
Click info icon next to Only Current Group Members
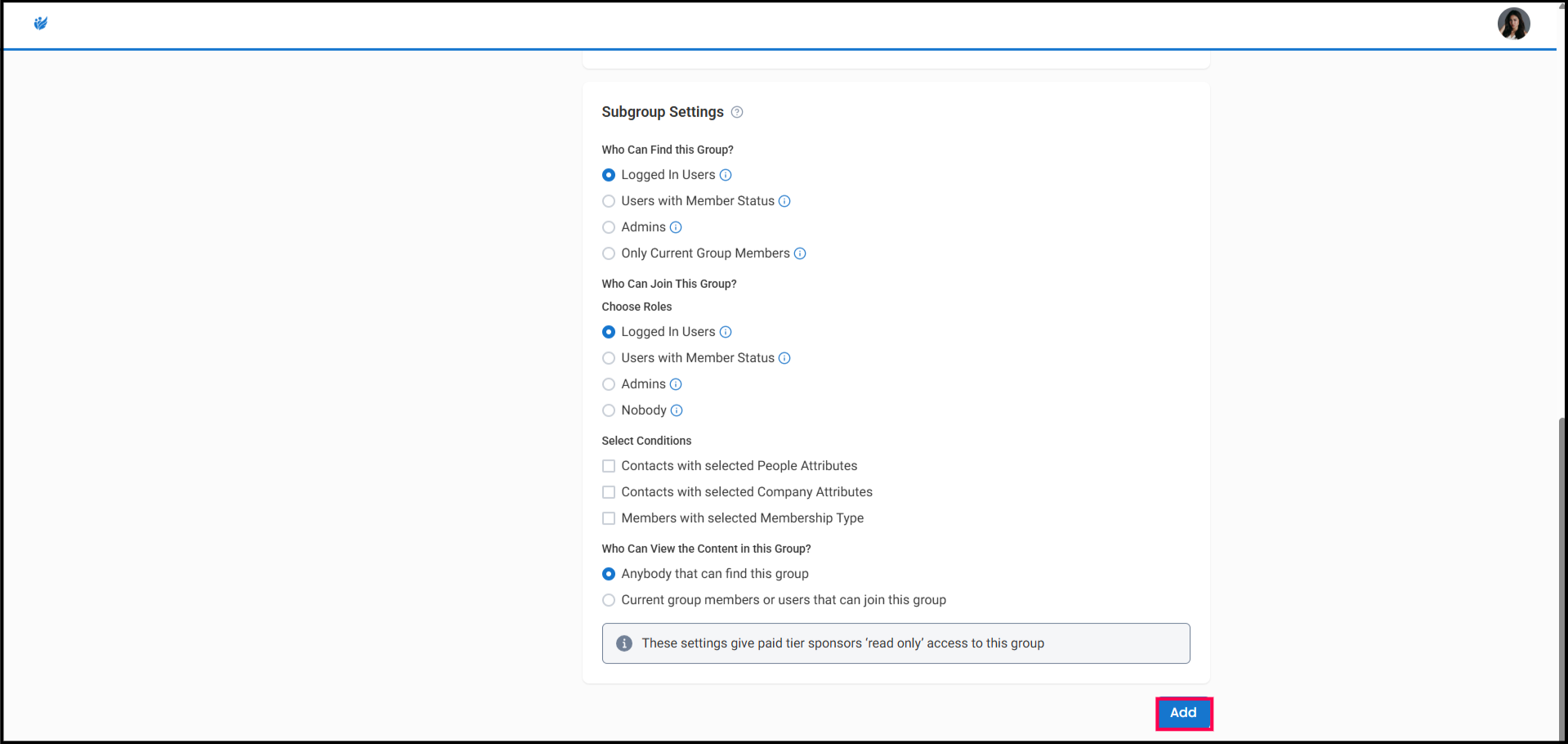pos(800,253)
